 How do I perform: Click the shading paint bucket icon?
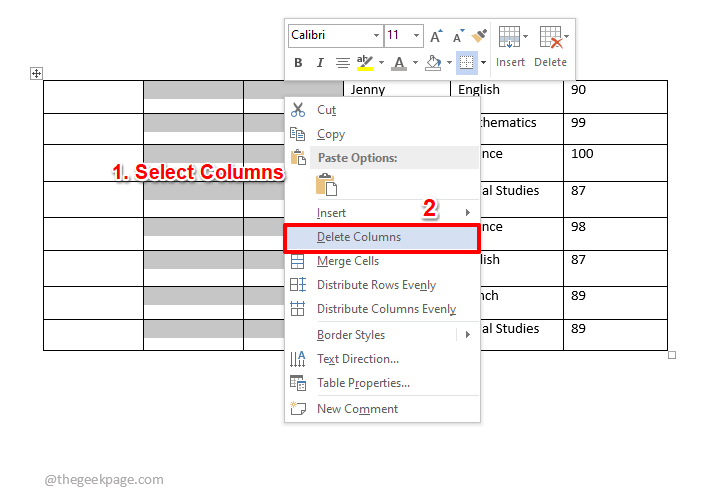click(433, 63)
